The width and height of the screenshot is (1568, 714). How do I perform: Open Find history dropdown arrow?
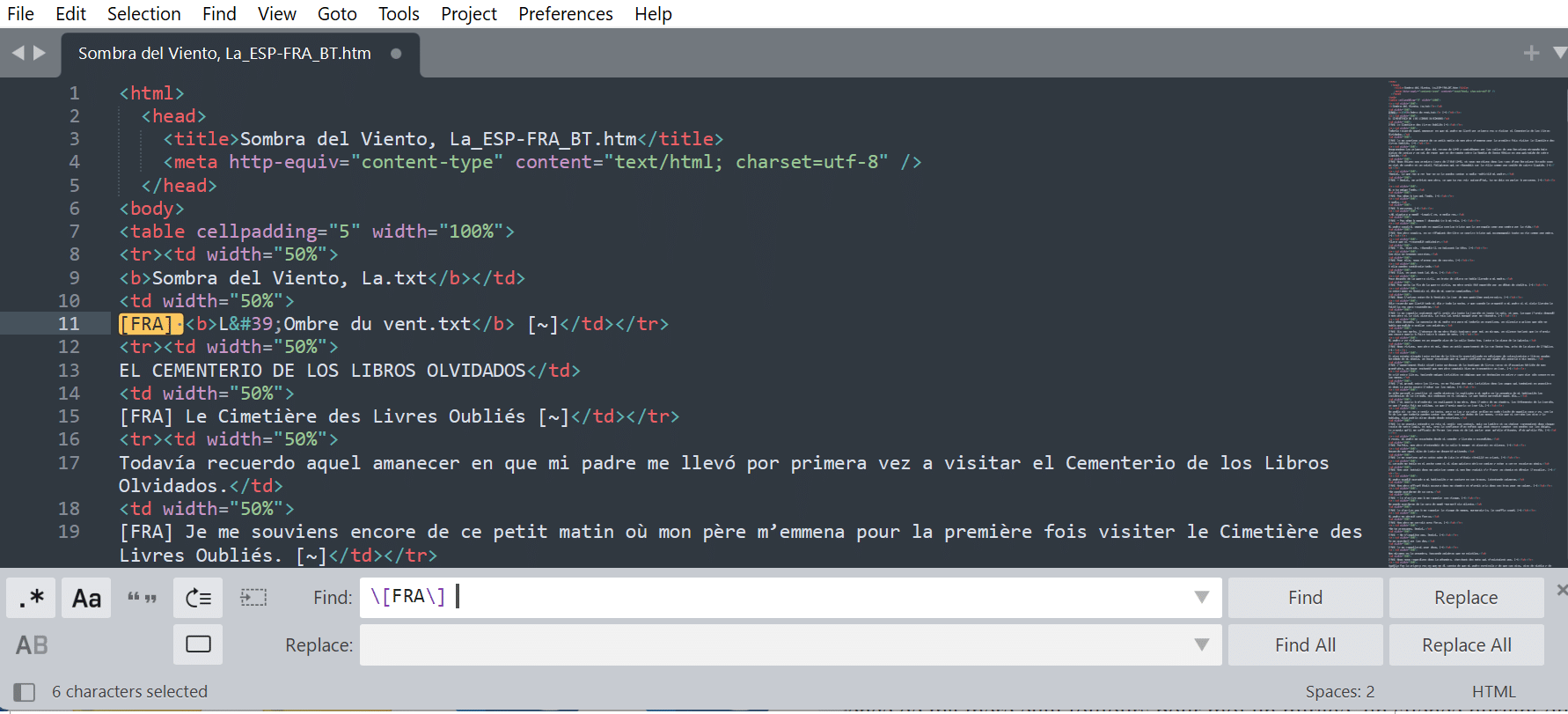(1201, 598)
